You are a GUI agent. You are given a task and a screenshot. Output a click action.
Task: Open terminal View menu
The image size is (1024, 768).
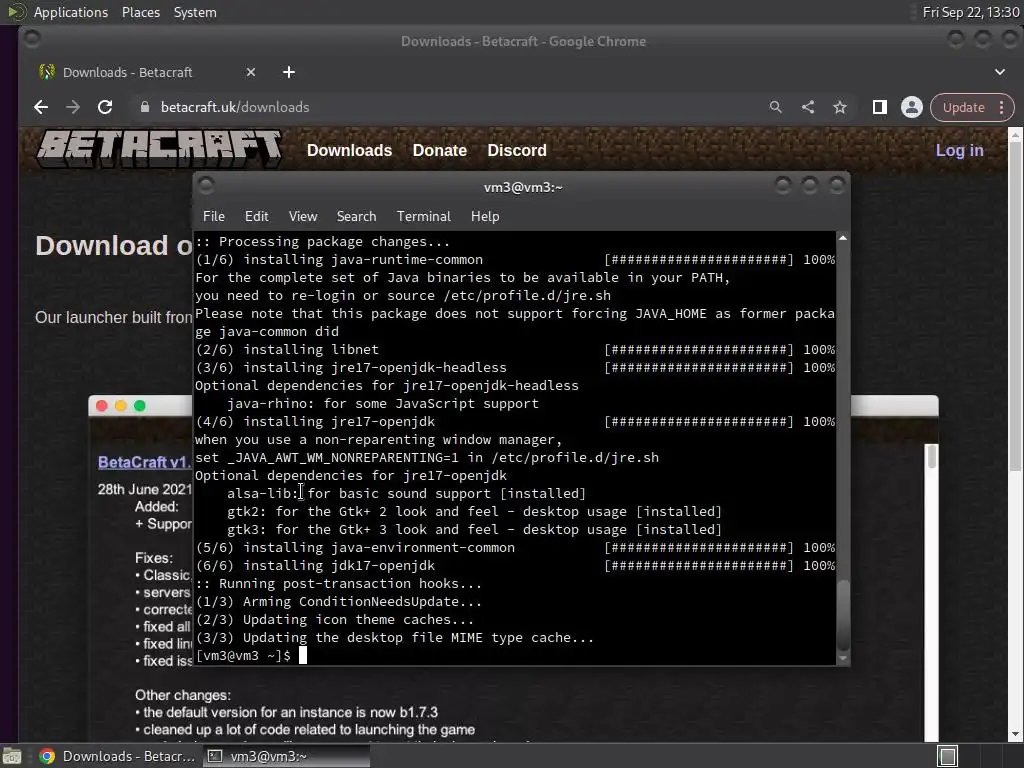(303, 216)
